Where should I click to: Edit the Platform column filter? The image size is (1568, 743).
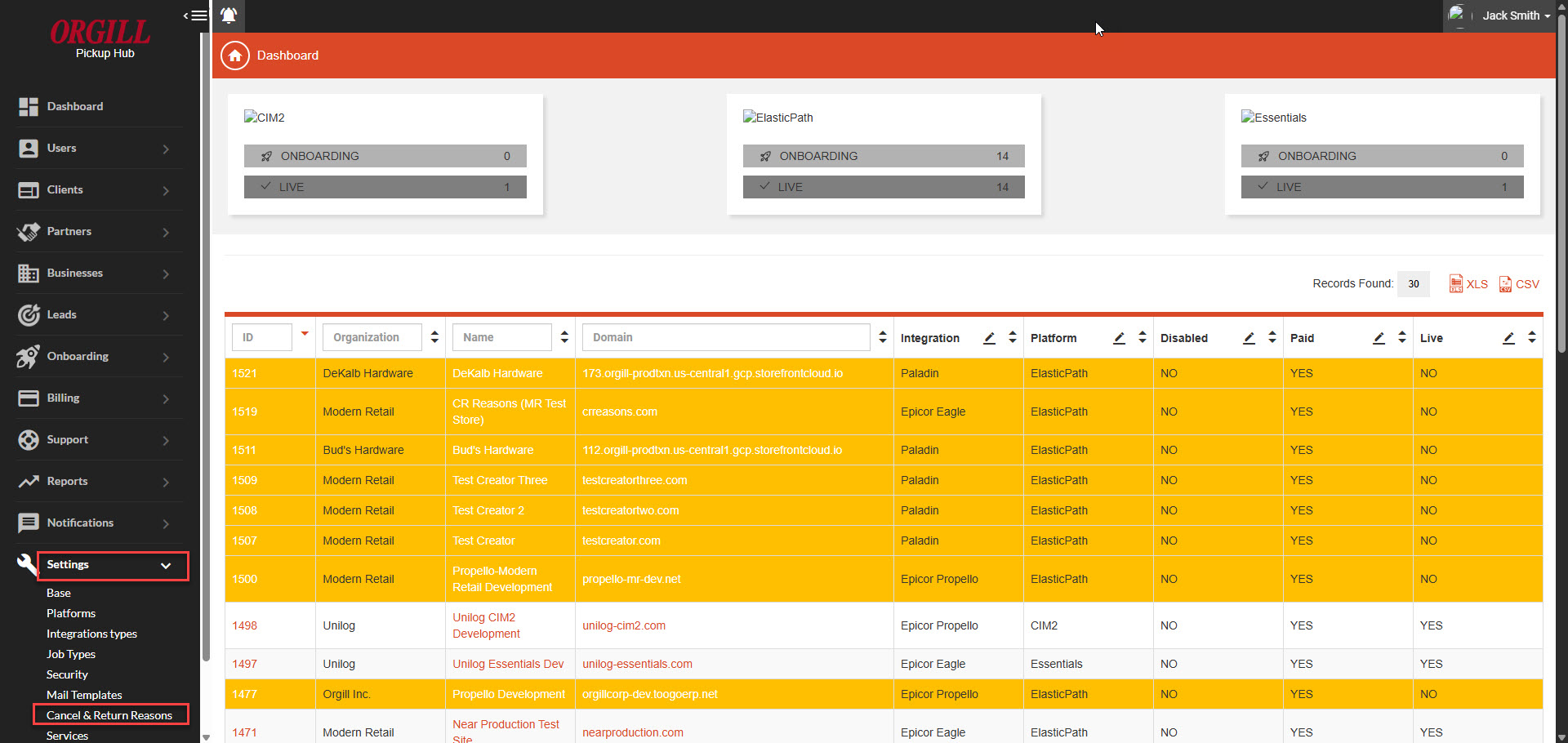pos(1119,338)
